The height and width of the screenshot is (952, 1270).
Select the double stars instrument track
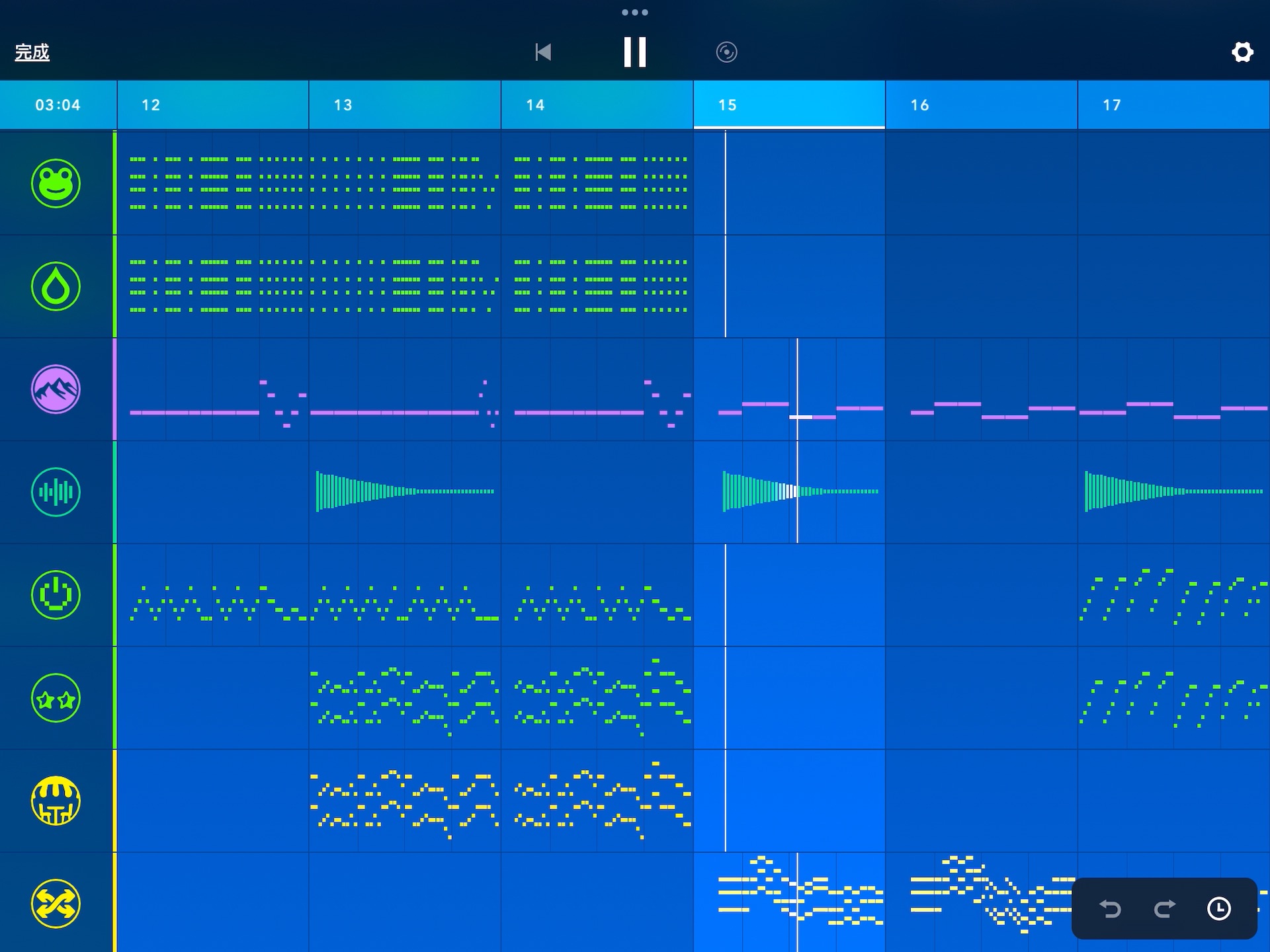pyautogui.click(x=56, y=698)
